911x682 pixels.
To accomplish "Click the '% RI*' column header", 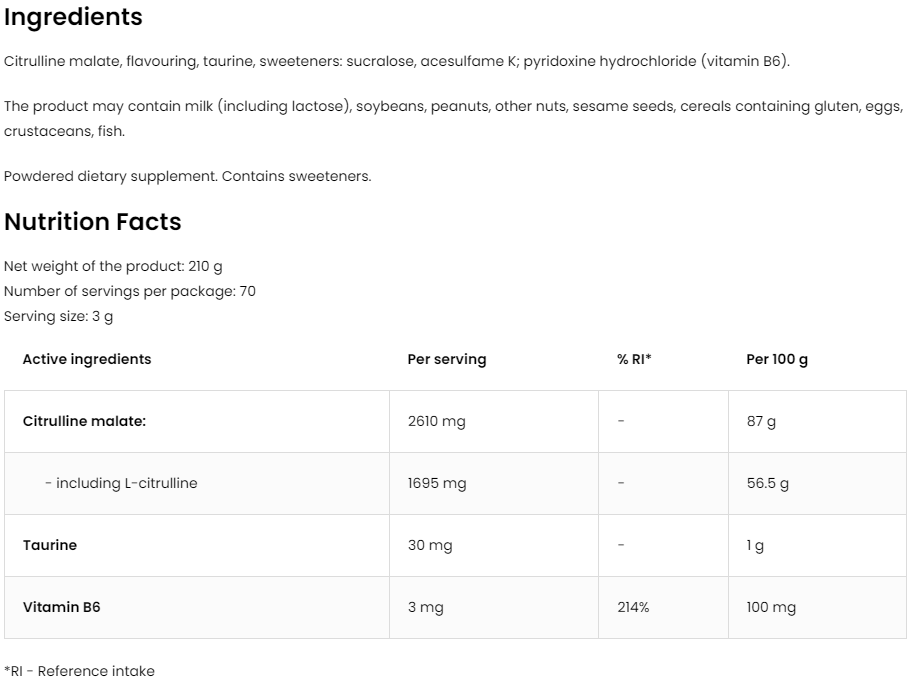I will 634,359.
